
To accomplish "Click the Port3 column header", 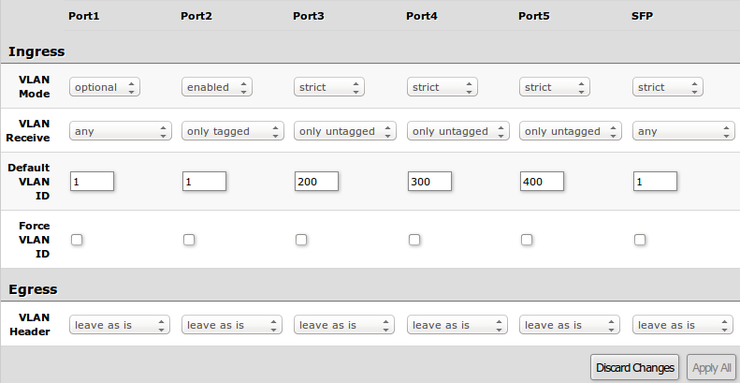I will (309, 16).
